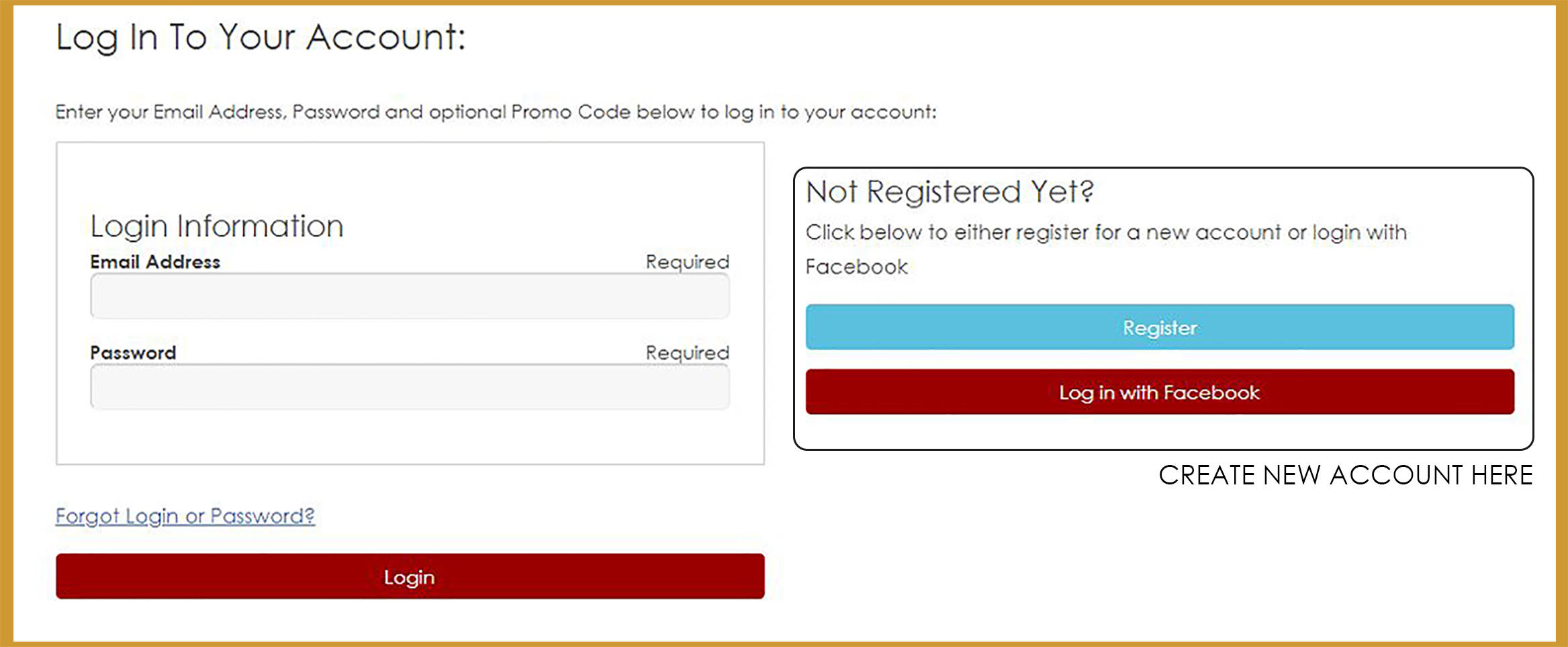Click the Promo Code mention in instructions
This screenshot has height=647, width=1568.
pyautogui.click(x=570, y=112)
